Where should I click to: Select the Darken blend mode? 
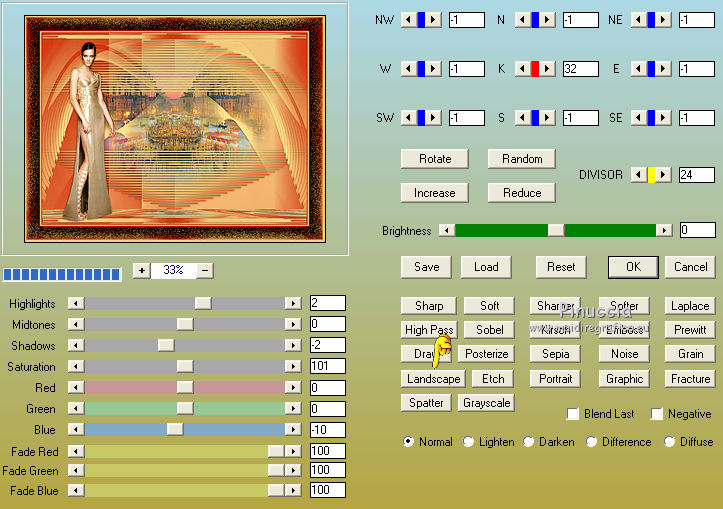[x=528, y=441]
